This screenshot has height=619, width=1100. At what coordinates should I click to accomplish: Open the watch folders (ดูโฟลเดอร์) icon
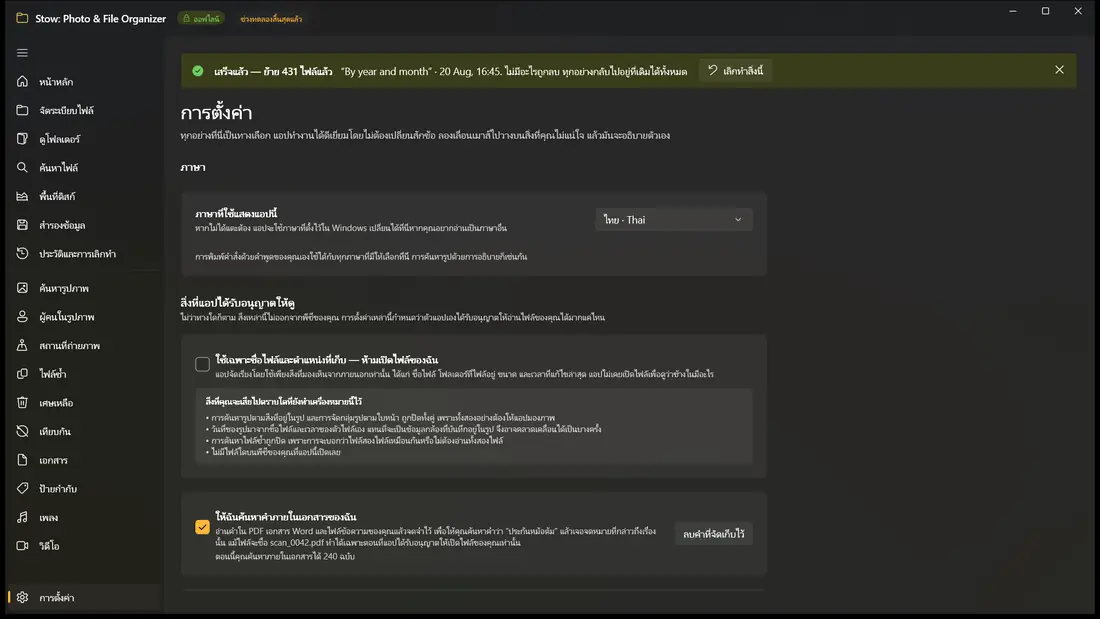point(22,139)
